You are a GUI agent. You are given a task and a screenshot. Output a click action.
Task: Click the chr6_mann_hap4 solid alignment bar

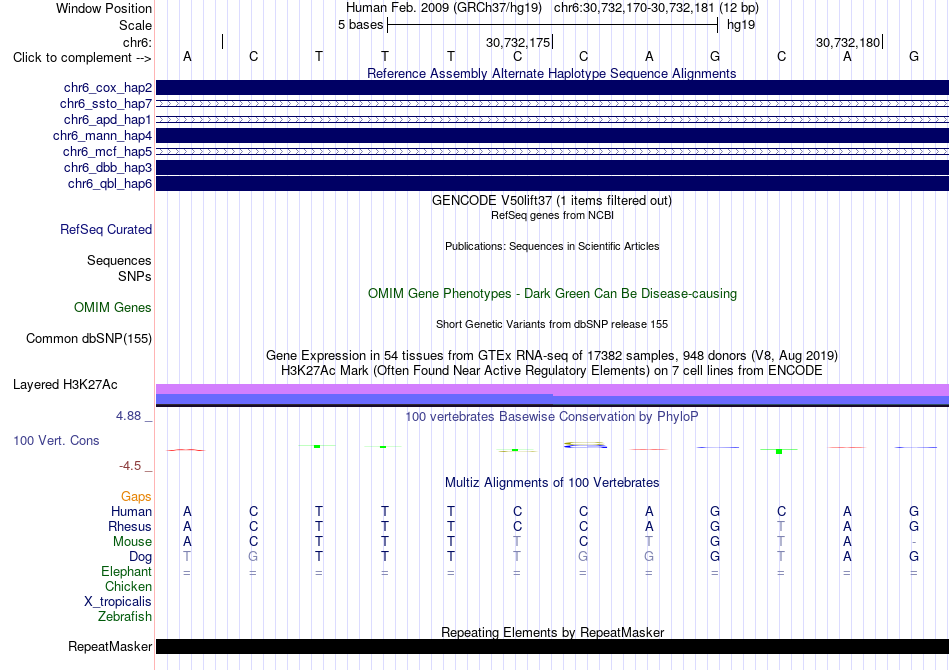coord(553,135)
